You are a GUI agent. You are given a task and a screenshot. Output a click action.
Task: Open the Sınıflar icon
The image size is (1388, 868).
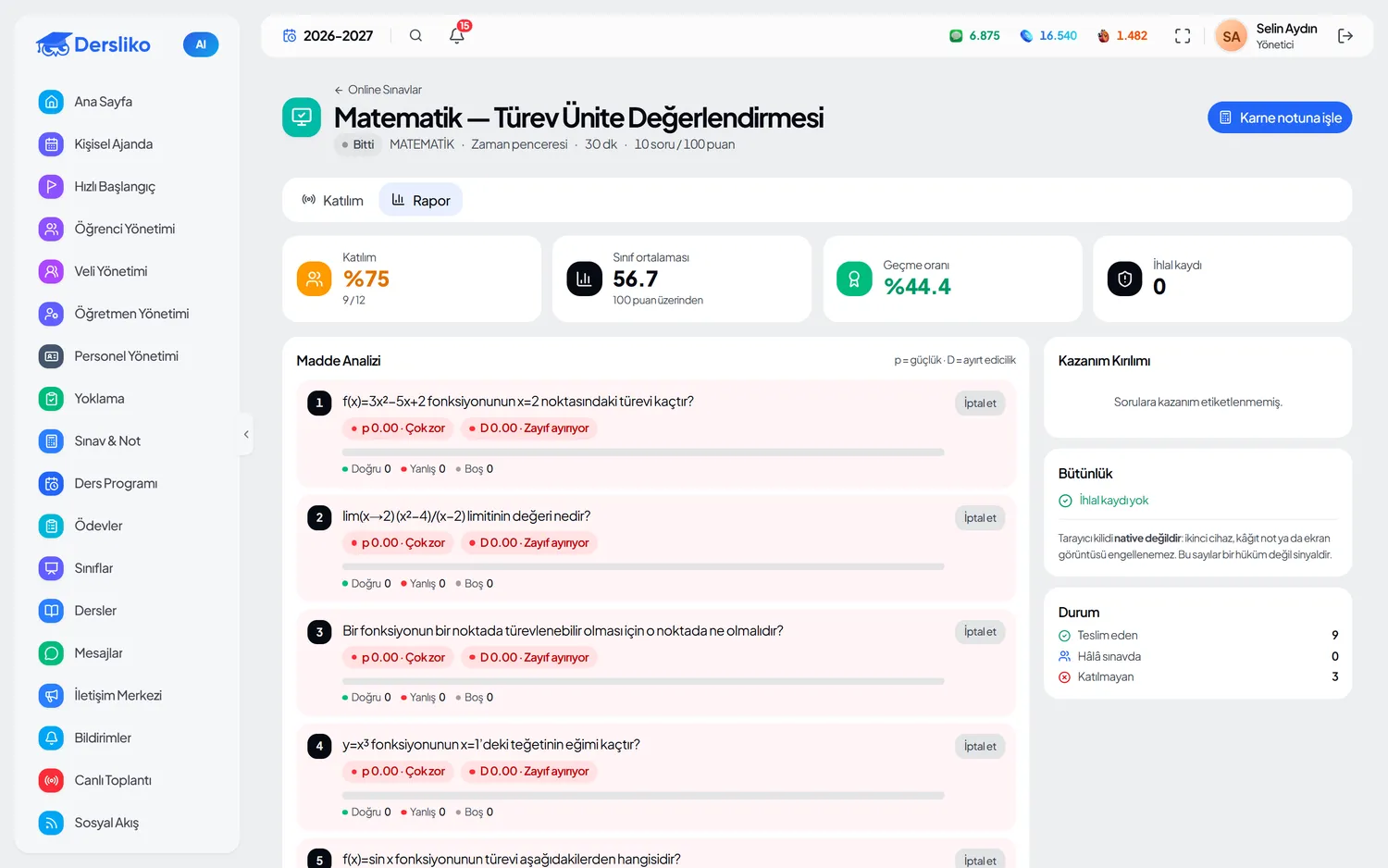52,568
